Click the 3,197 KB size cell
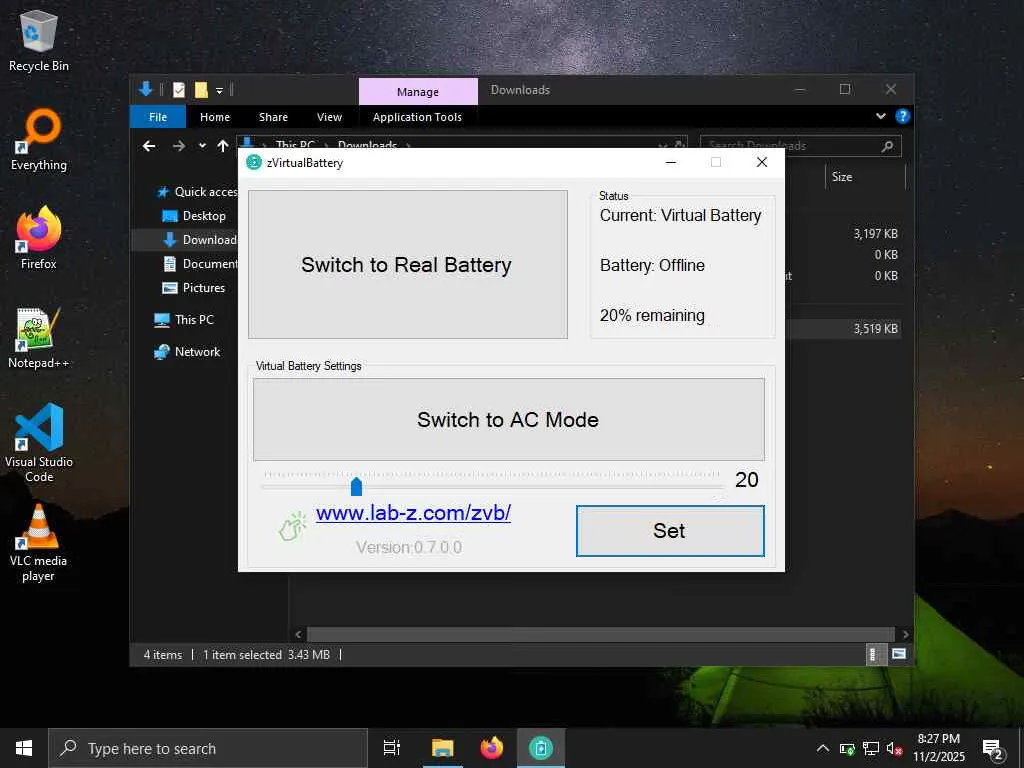The image size is (1024, 768). pyautogui.click(x=875, y=234)
